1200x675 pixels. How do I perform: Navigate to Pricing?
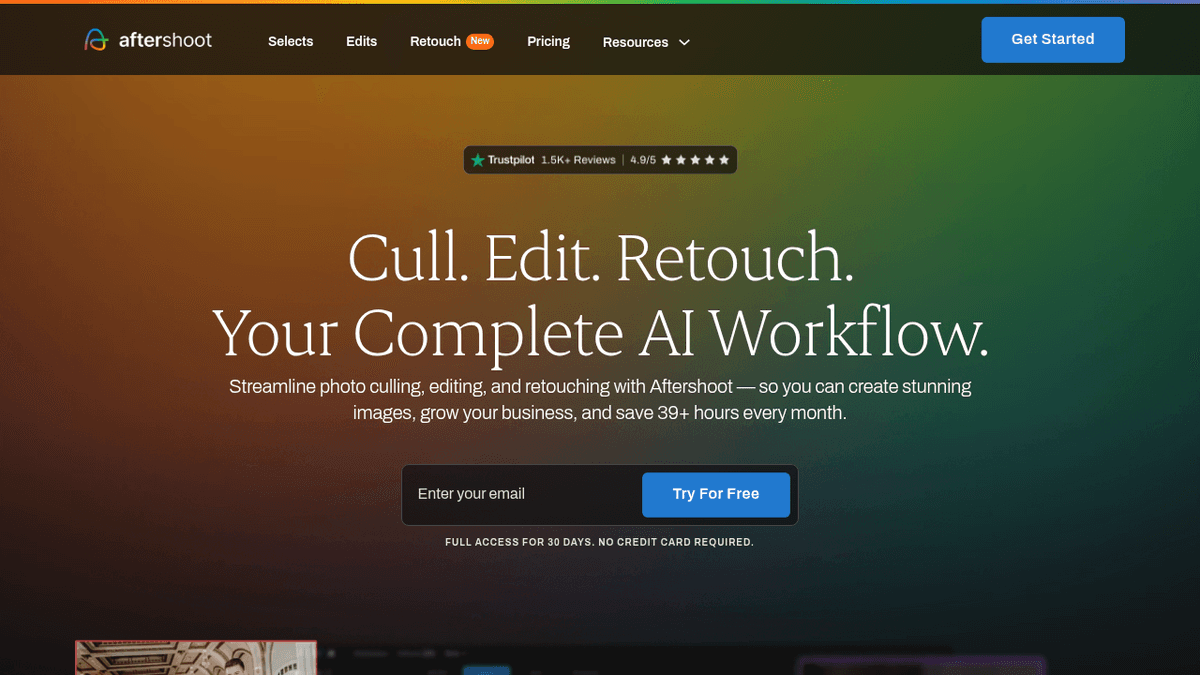coord(548,41)
